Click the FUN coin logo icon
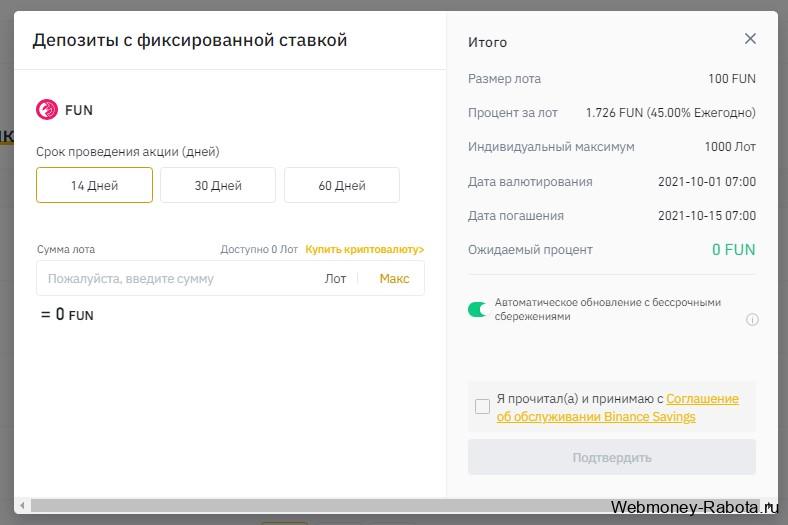 [x=47, y=110]
